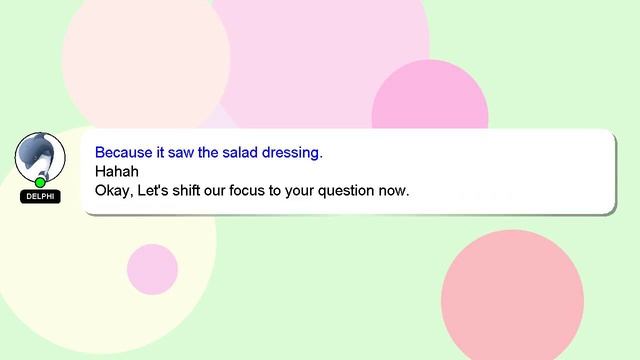Click the "Let's shift our focus" message line
This screenshot has height=360, width=640.
point(252,191)
